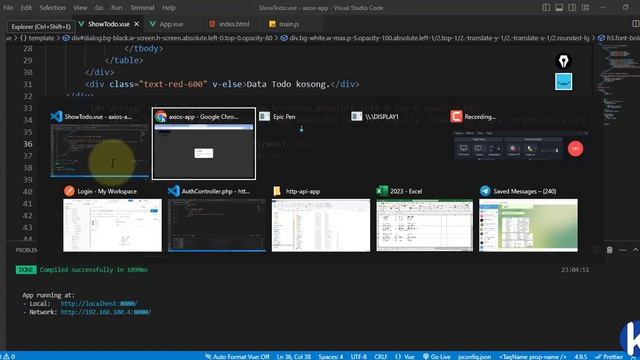Click the Problems panel tab
Screen dimensions: 640x360
coord(27,250)
